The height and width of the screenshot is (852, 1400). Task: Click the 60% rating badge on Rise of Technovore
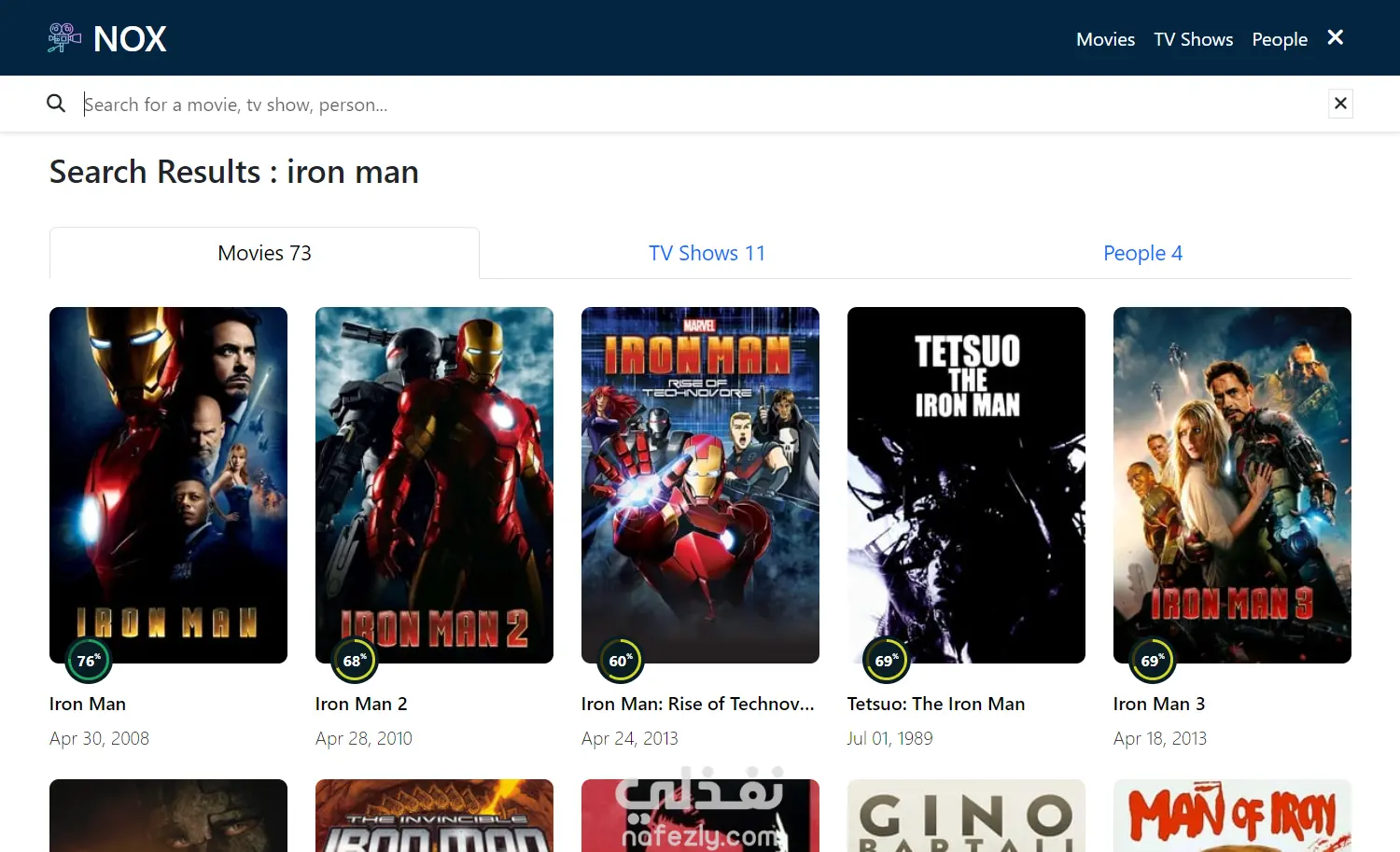[621, 661]
